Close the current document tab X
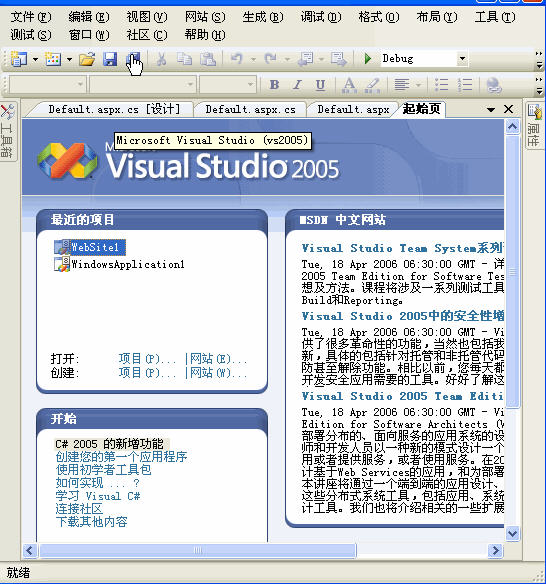The width and height of the screenshot is (546, 584). click(x=508, y=109)
